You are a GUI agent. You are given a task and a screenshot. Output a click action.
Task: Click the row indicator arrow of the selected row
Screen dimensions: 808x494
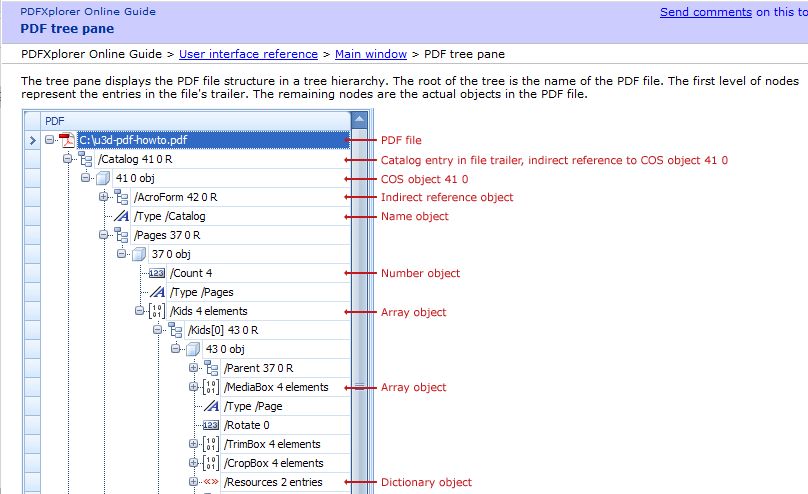tap(32, 140)
